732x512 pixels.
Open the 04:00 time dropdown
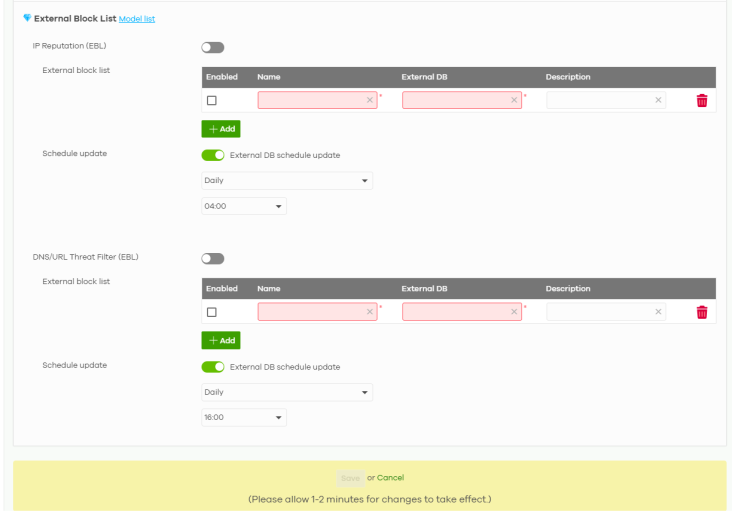pos(243,207)
